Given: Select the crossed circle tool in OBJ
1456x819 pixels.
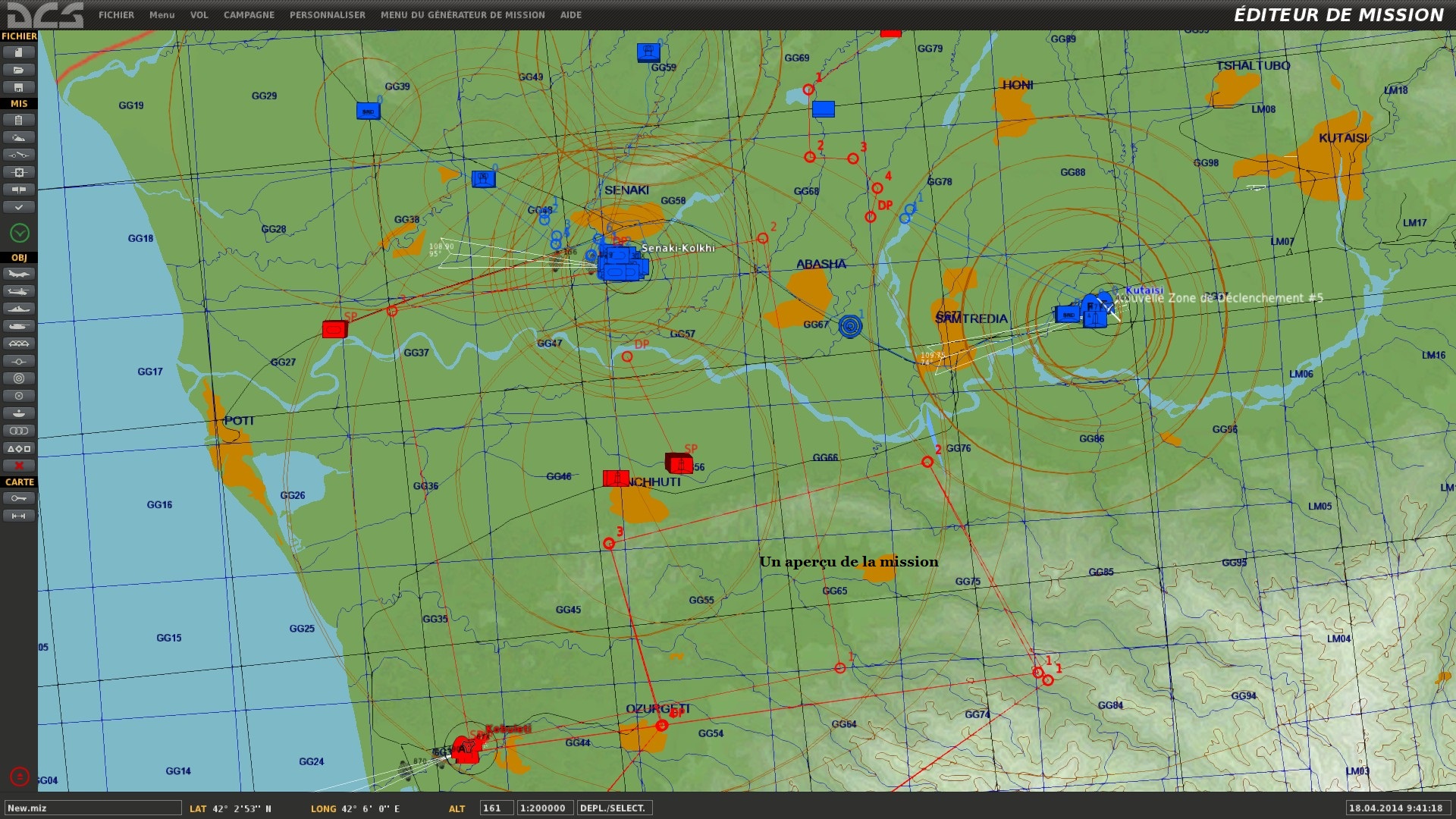Looking at the screenshot, I should (x=19, y=396).
